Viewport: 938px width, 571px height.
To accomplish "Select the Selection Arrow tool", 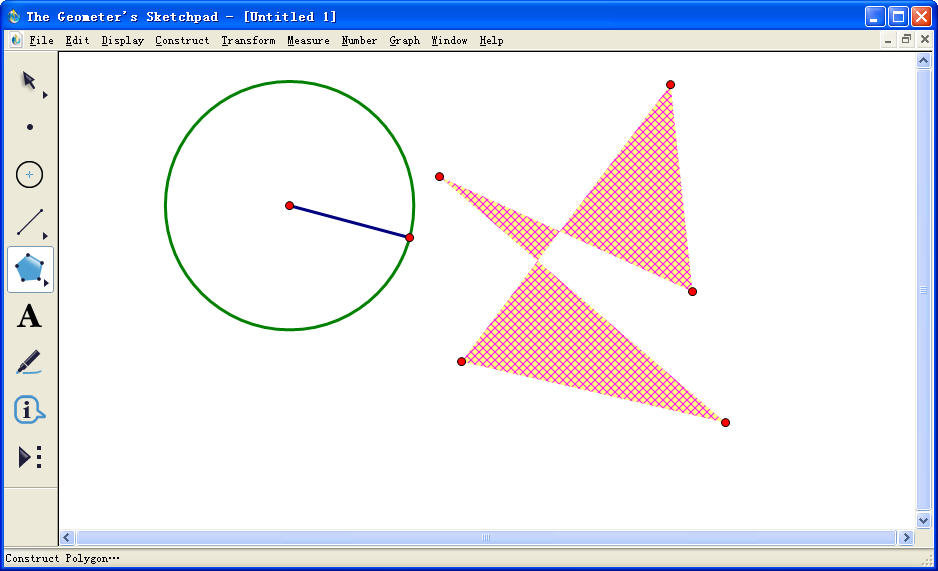I will (28, 81).
